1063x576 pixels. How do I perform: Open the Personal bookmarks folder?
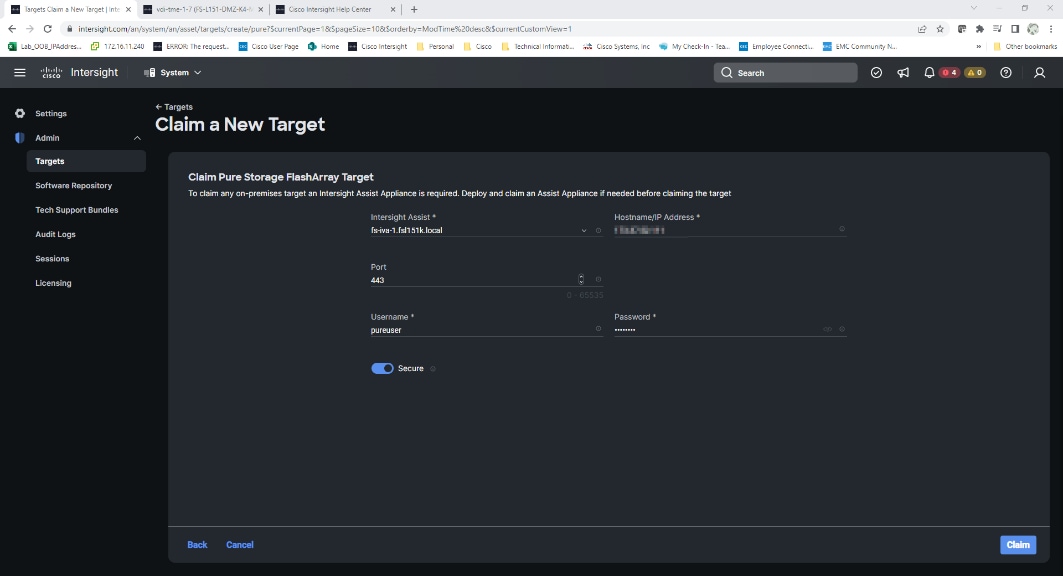pos(435,47)
